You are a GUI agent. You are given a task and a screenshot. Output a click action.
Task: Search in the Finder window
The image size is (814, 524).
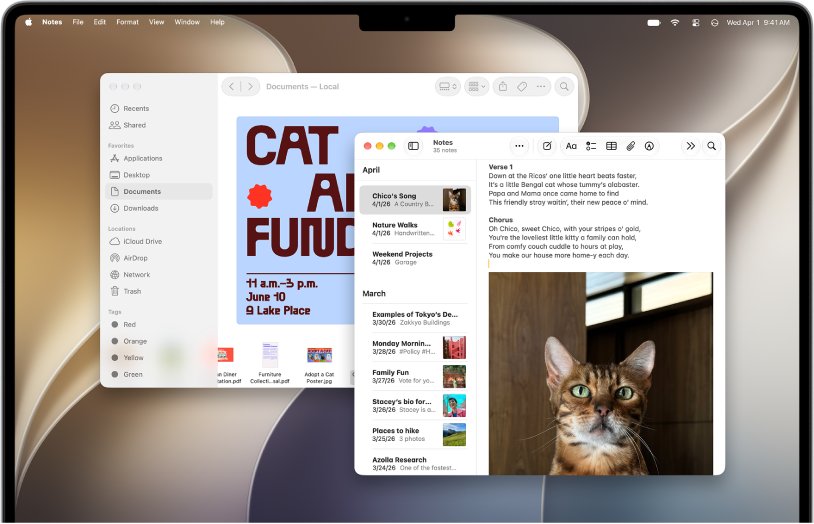[x=564, y=87]
